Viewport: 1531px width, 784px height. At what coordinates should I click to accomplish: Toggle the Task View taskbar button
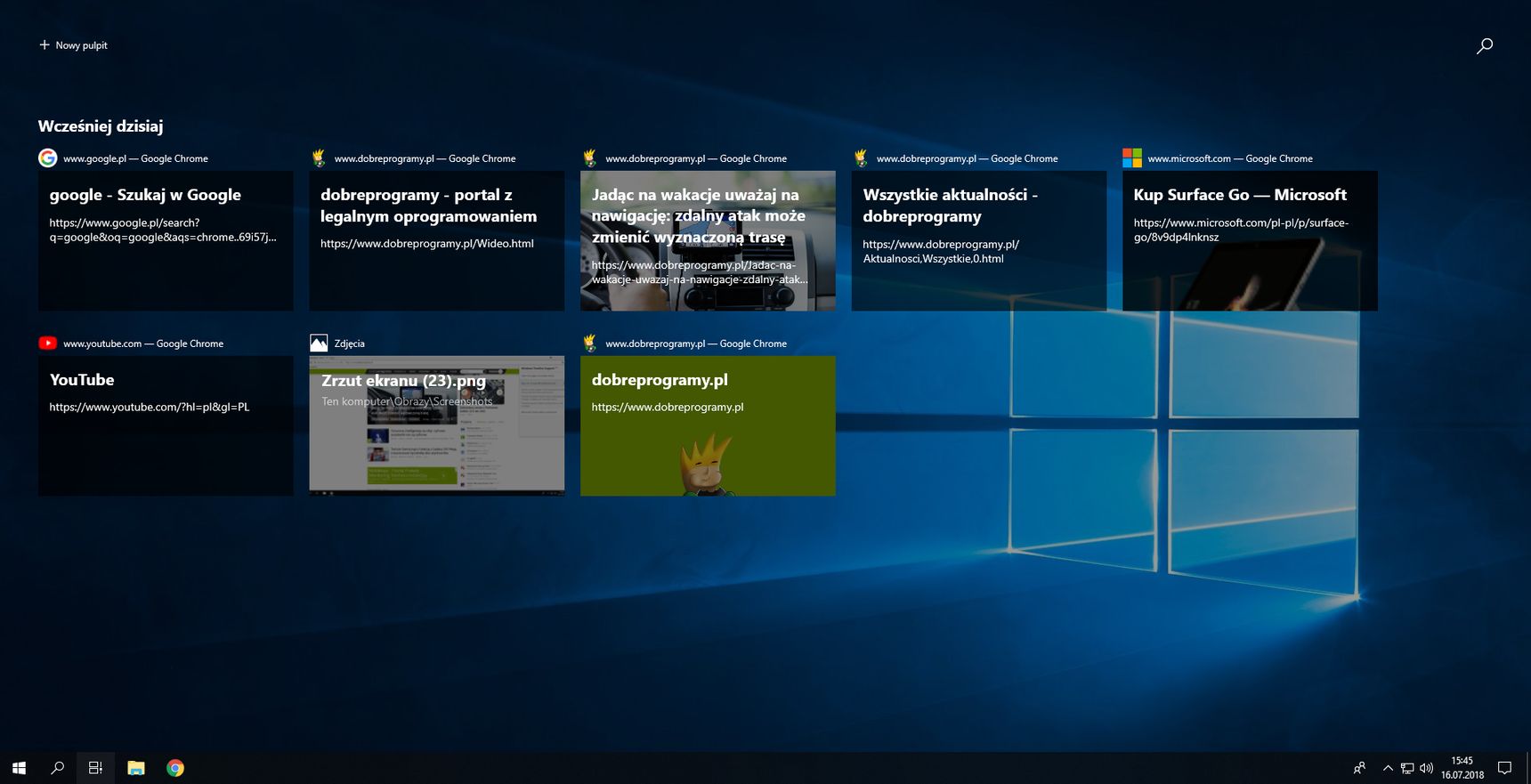tap(96, 768)
